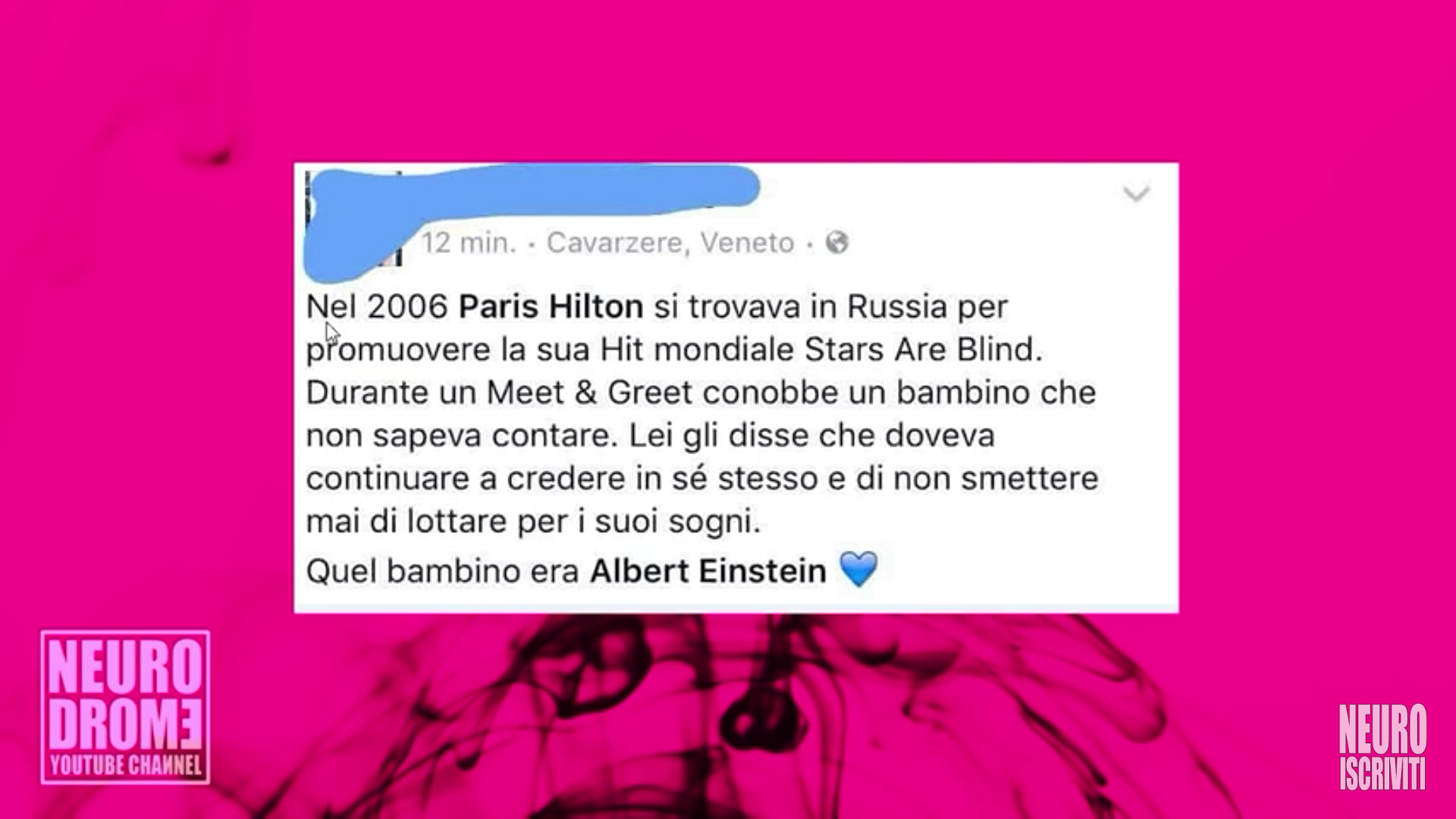The image size is (1456, 819).
Task: Click the YOUTUBE CHANNEL text in logo
Action: click(x=126, y=765)
